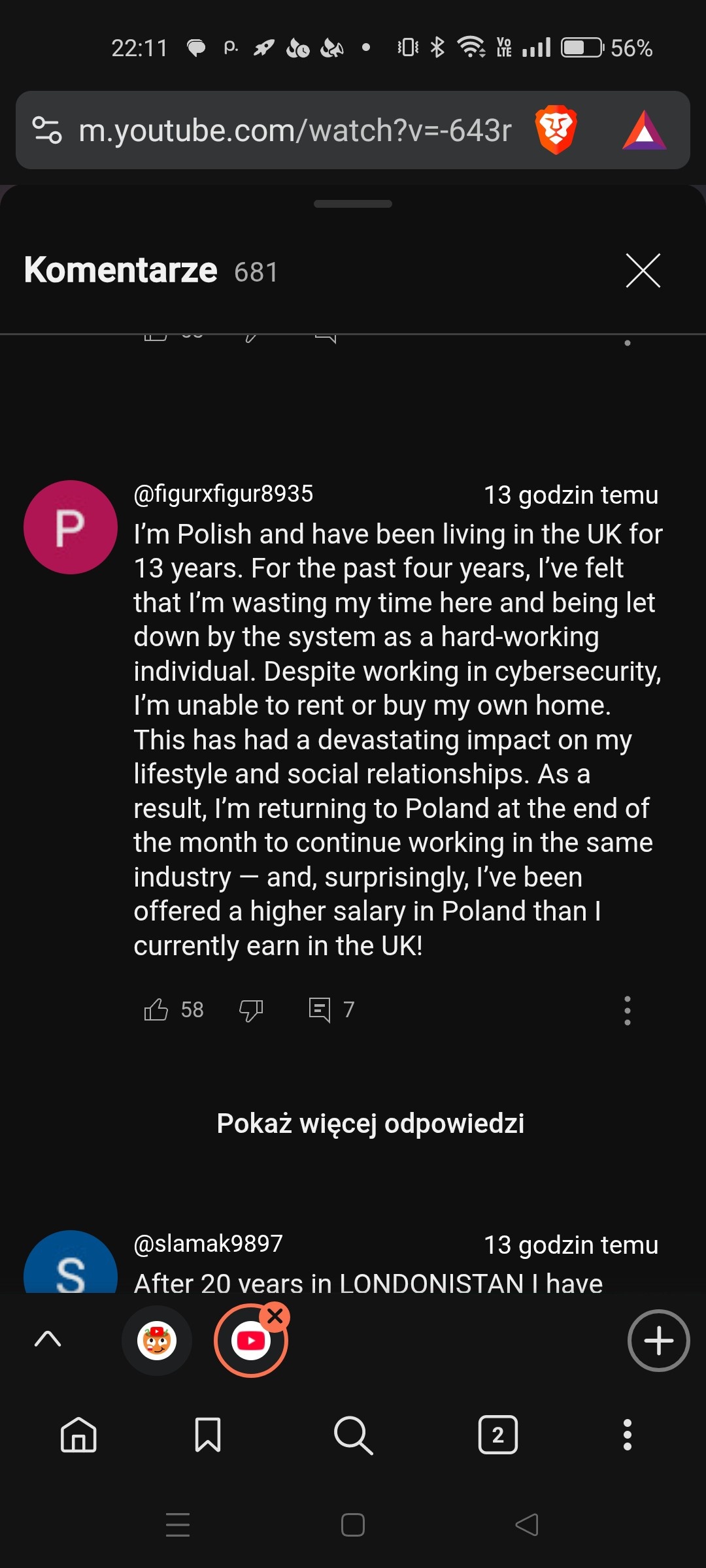Open the bookmarks icon in bottom toolbar
706x1568 pixels.
tap(208, 1435)
